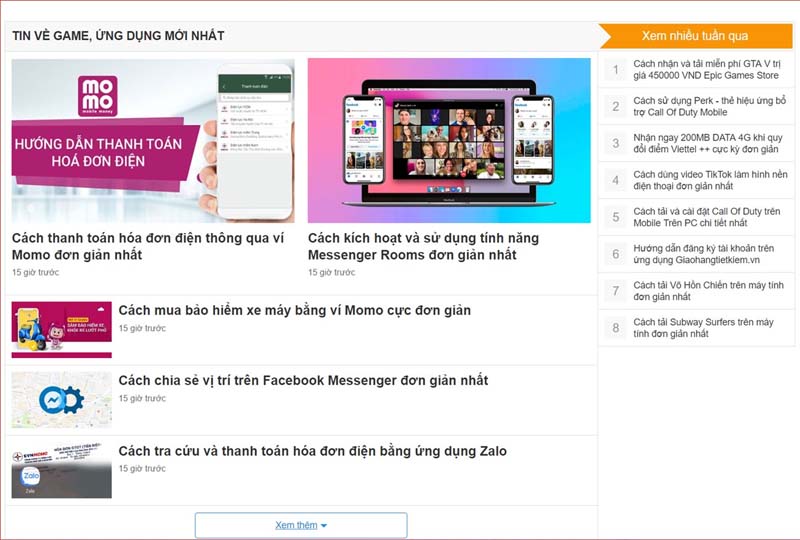800x540 pixels.
Task: Click the 'TIN VỀ GAME, ỨNG DỤNG MỚI NHẤT' heading
Action: click(x=118, y=36)
